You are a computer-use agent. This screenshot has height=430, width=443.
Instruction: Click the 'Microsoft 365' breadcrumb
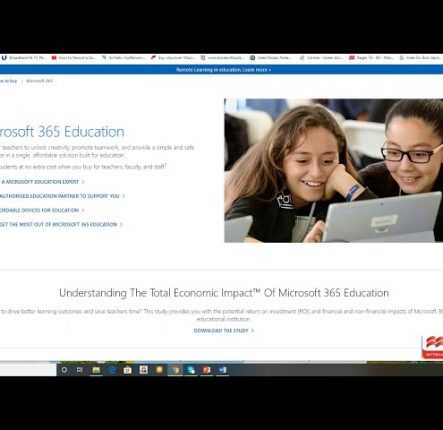(39, 81)
